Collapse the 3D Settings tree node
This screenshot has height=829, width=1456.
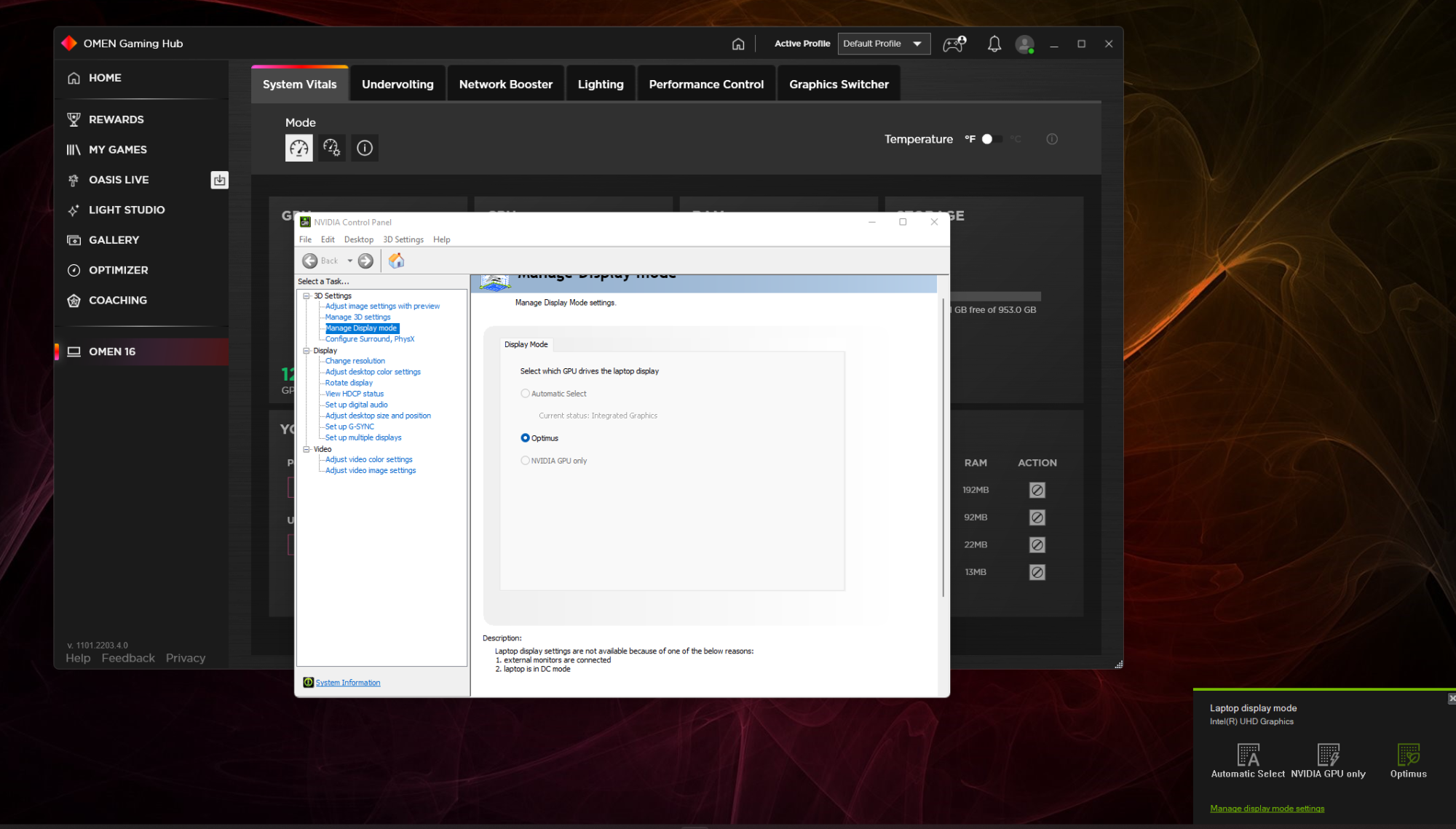(306, 296)
